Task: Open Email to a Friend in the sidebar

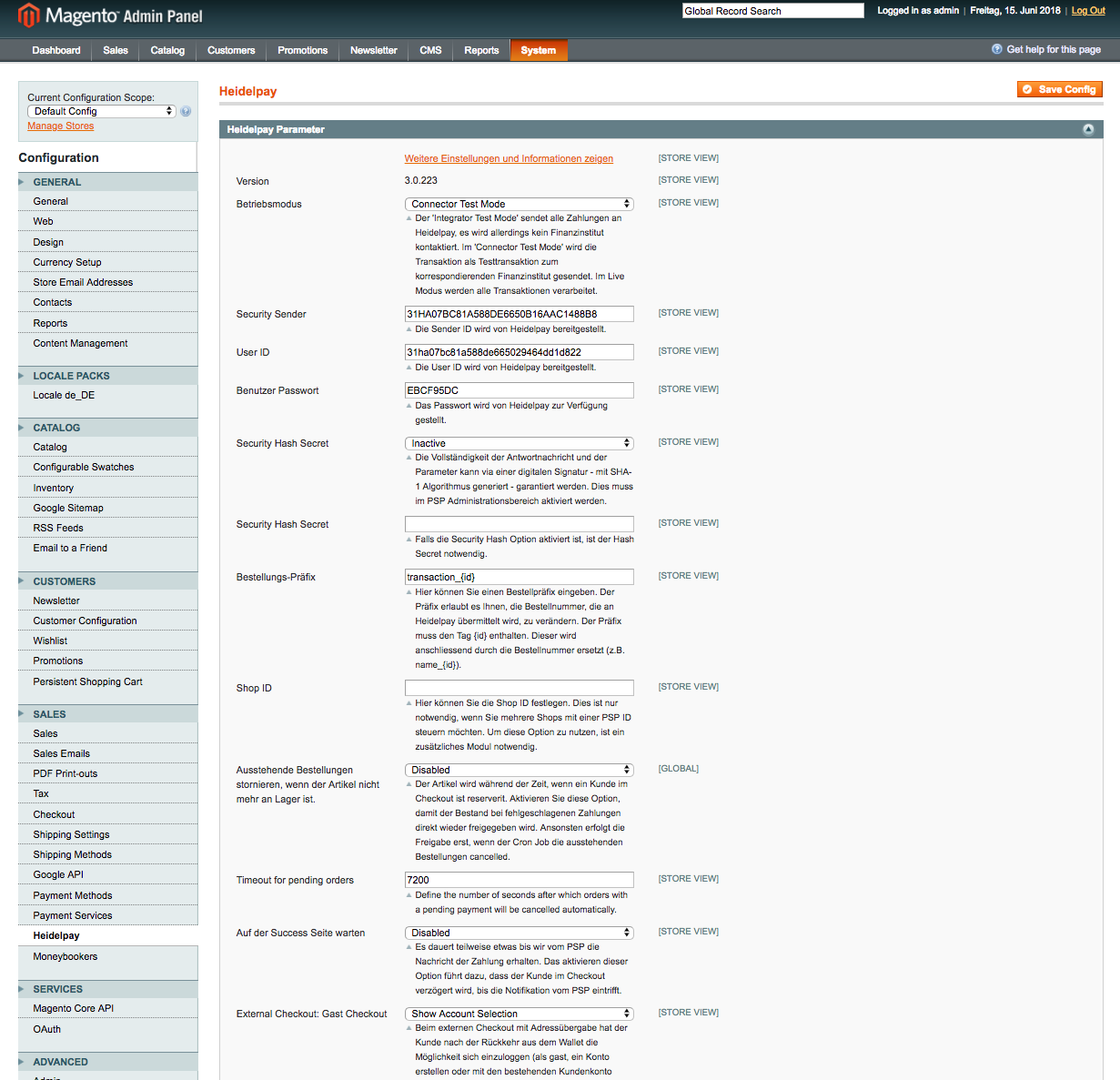Action: coord(108,548)
